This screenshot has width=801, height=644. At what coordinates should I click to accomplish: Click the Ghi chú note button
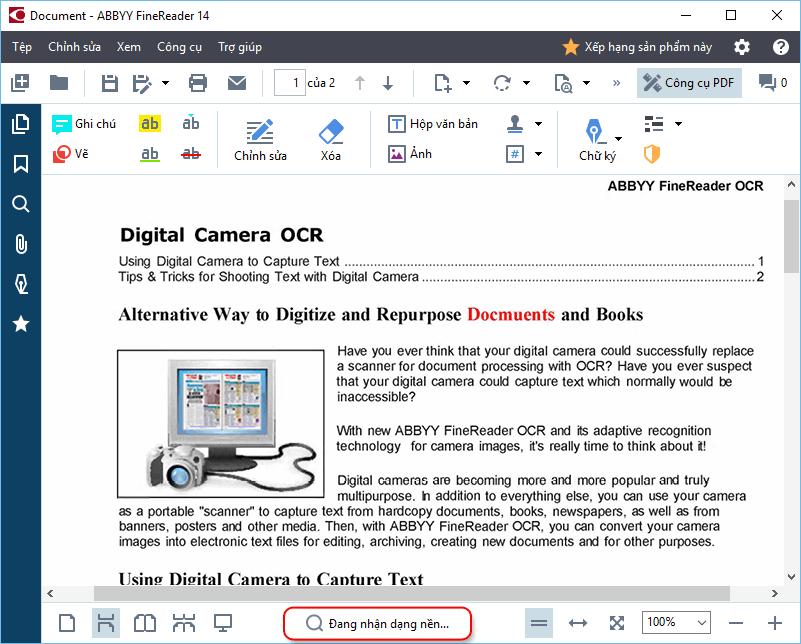pyautogui.click(x=84, y=124)
